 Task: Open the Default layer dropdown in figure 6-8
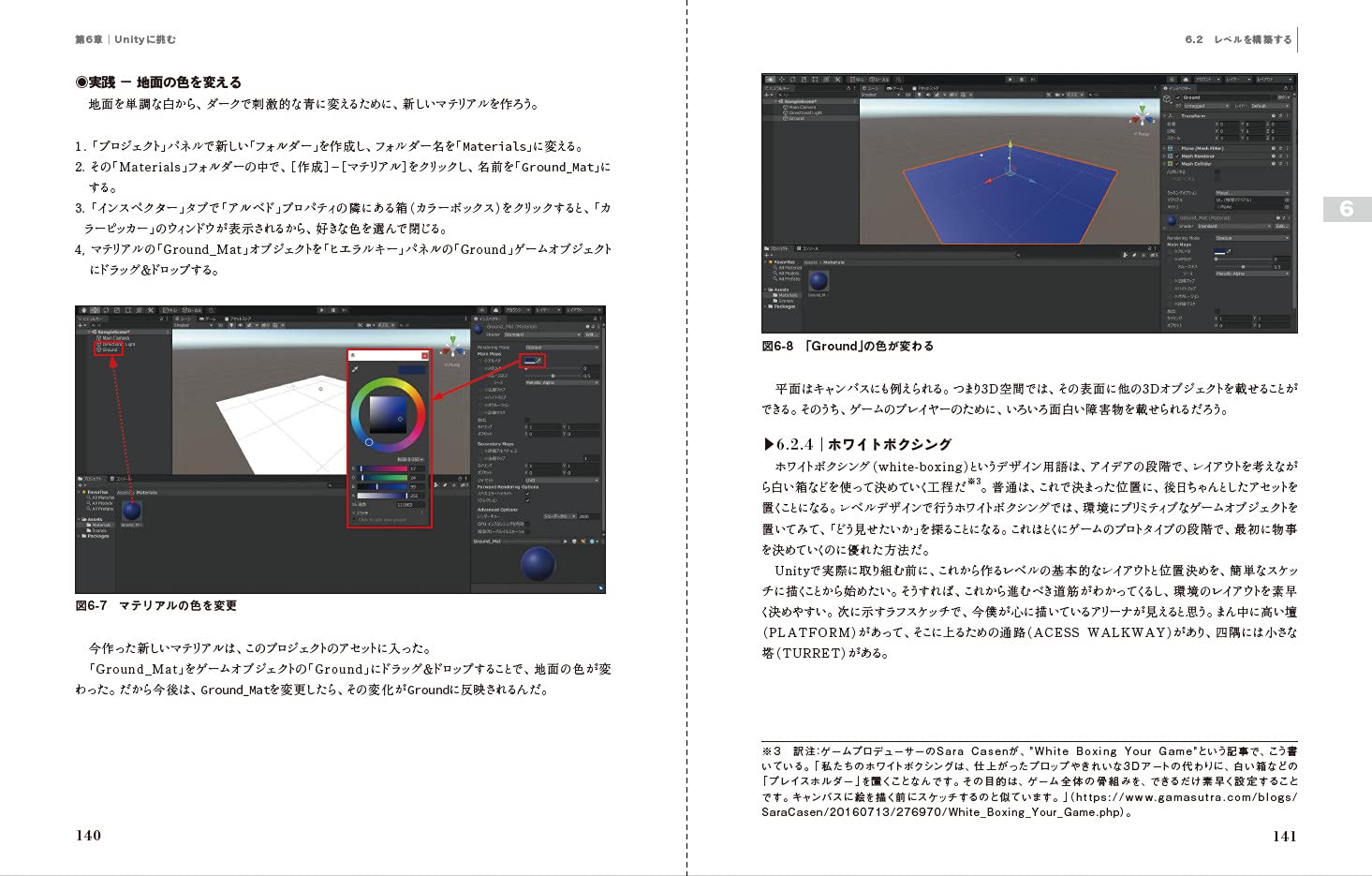click(x=1270, y=106)
